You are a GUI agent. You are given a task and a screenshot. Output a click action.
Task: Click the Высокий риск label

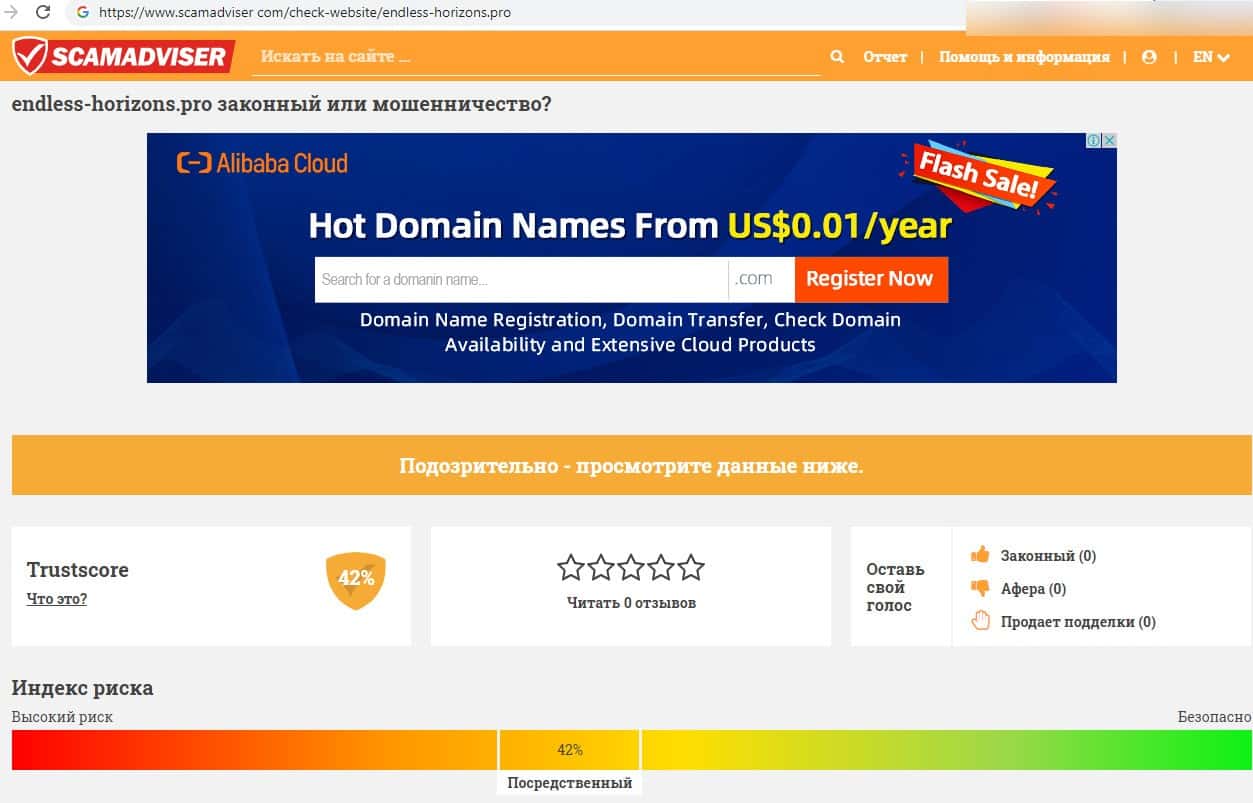[62, 717]
